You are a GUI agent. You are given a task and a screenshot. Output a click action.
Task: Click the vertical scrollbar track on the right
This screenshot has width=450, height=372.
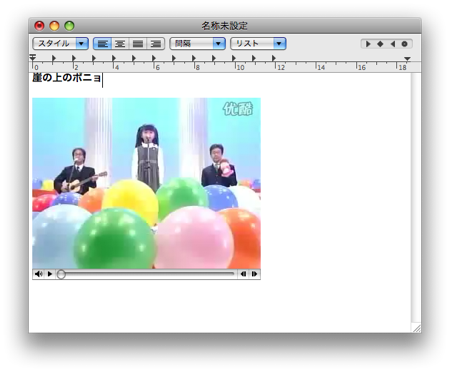(416, 197)
